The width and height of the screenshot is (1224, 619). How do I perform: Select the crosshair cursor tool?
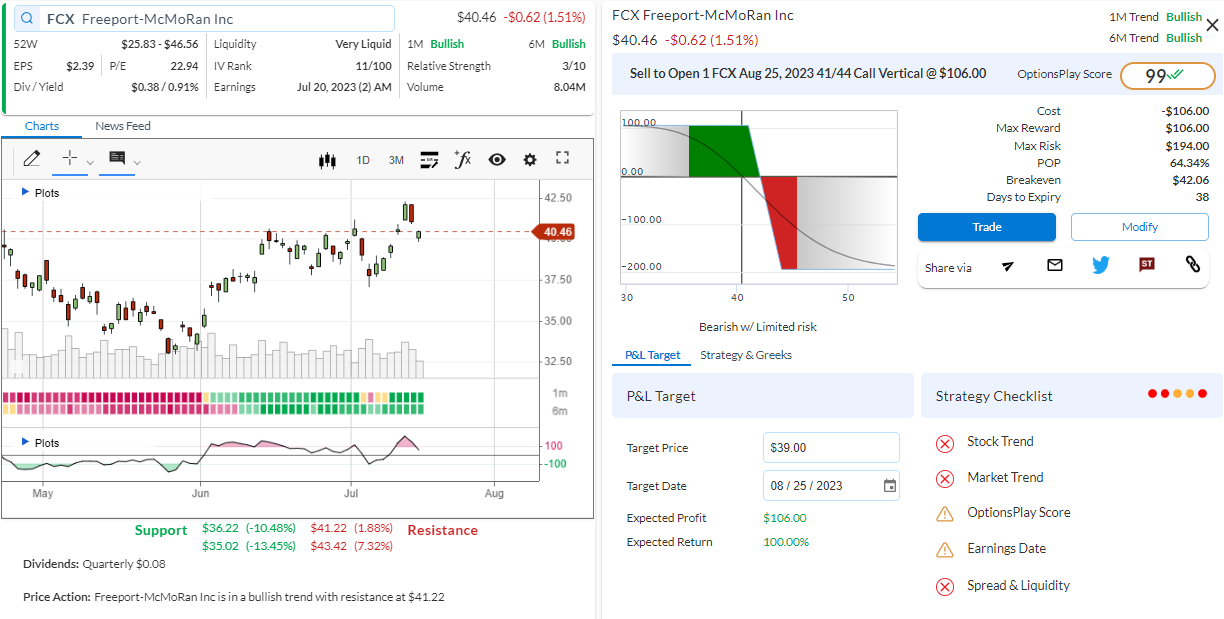[69, 159]
